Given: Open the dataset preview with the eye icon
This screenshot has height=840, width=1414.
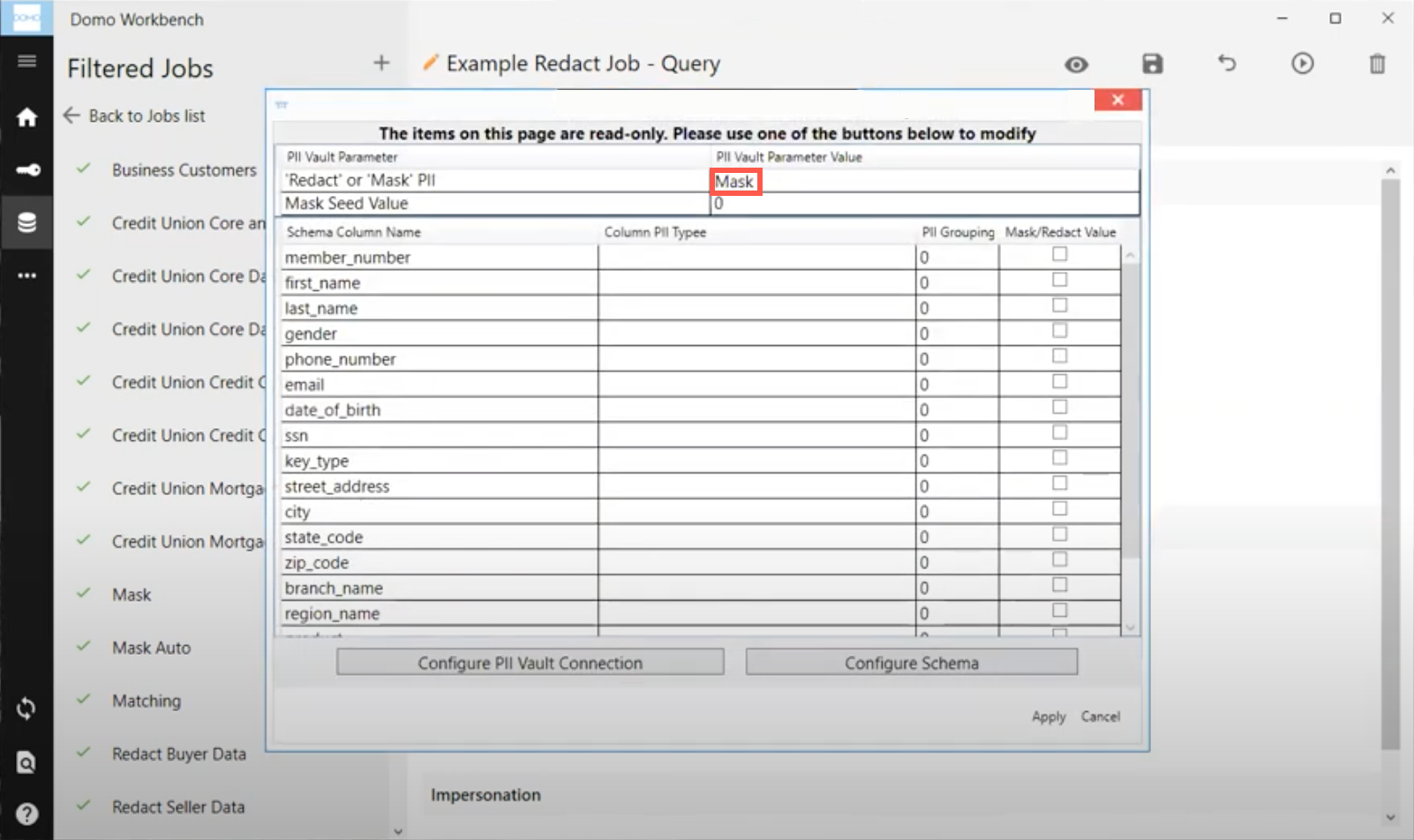Looking at the screenshot, I should click(1076, 64).
